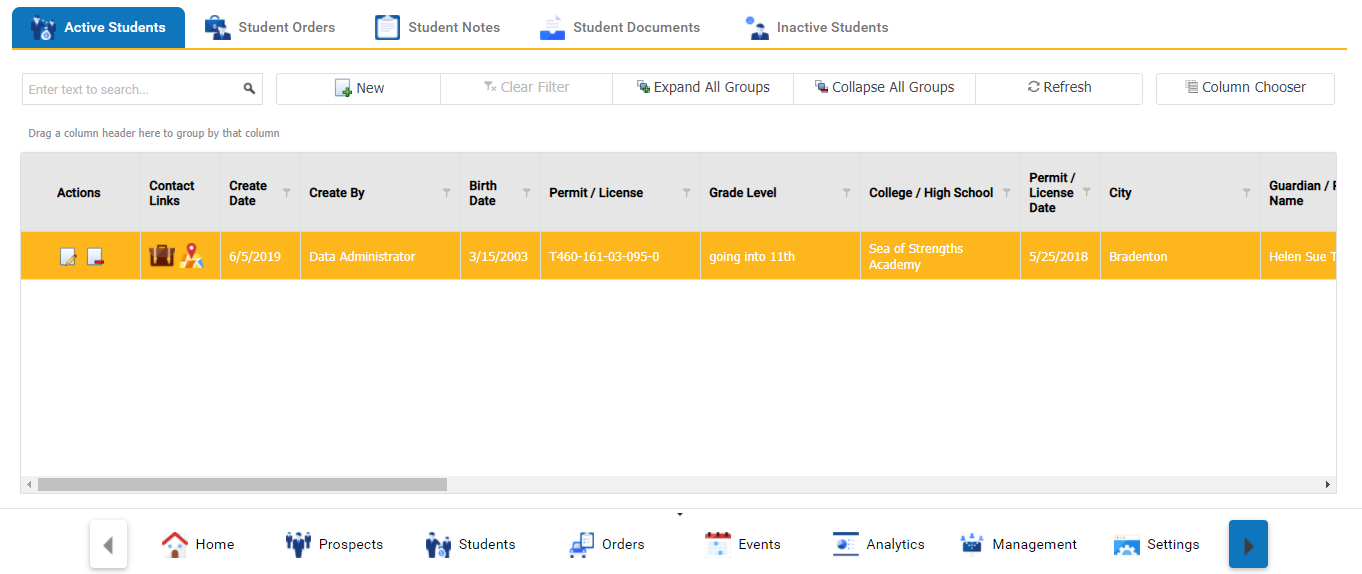The width and height of the screenshot is (1362, 574).
Task: Click the Events calendar icon
Action: [718, 544]
